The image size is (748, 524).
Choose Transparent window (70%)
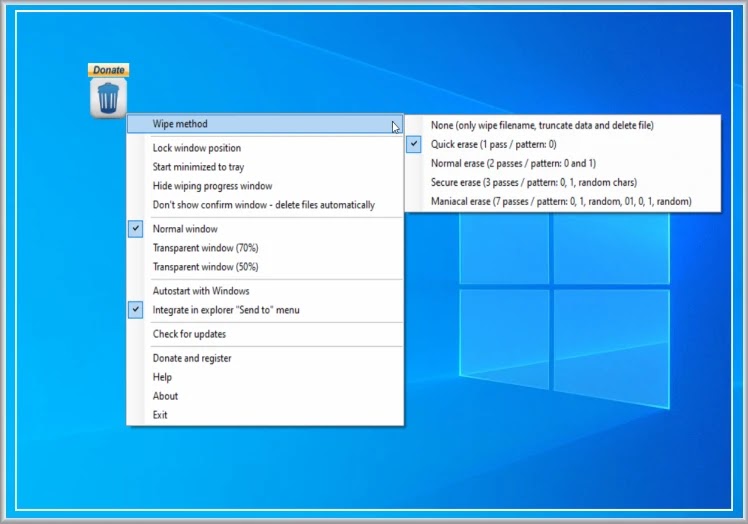tap(265, 248)
